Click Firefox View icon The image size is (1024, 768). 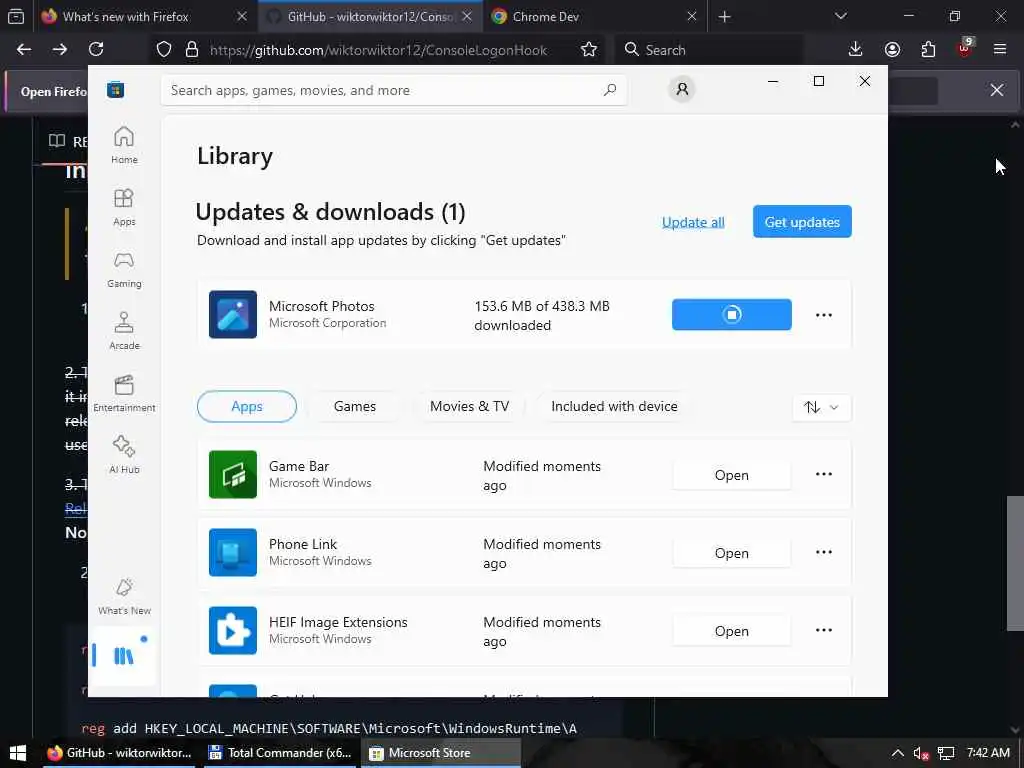pyautogui.click(x=16, y=17)
